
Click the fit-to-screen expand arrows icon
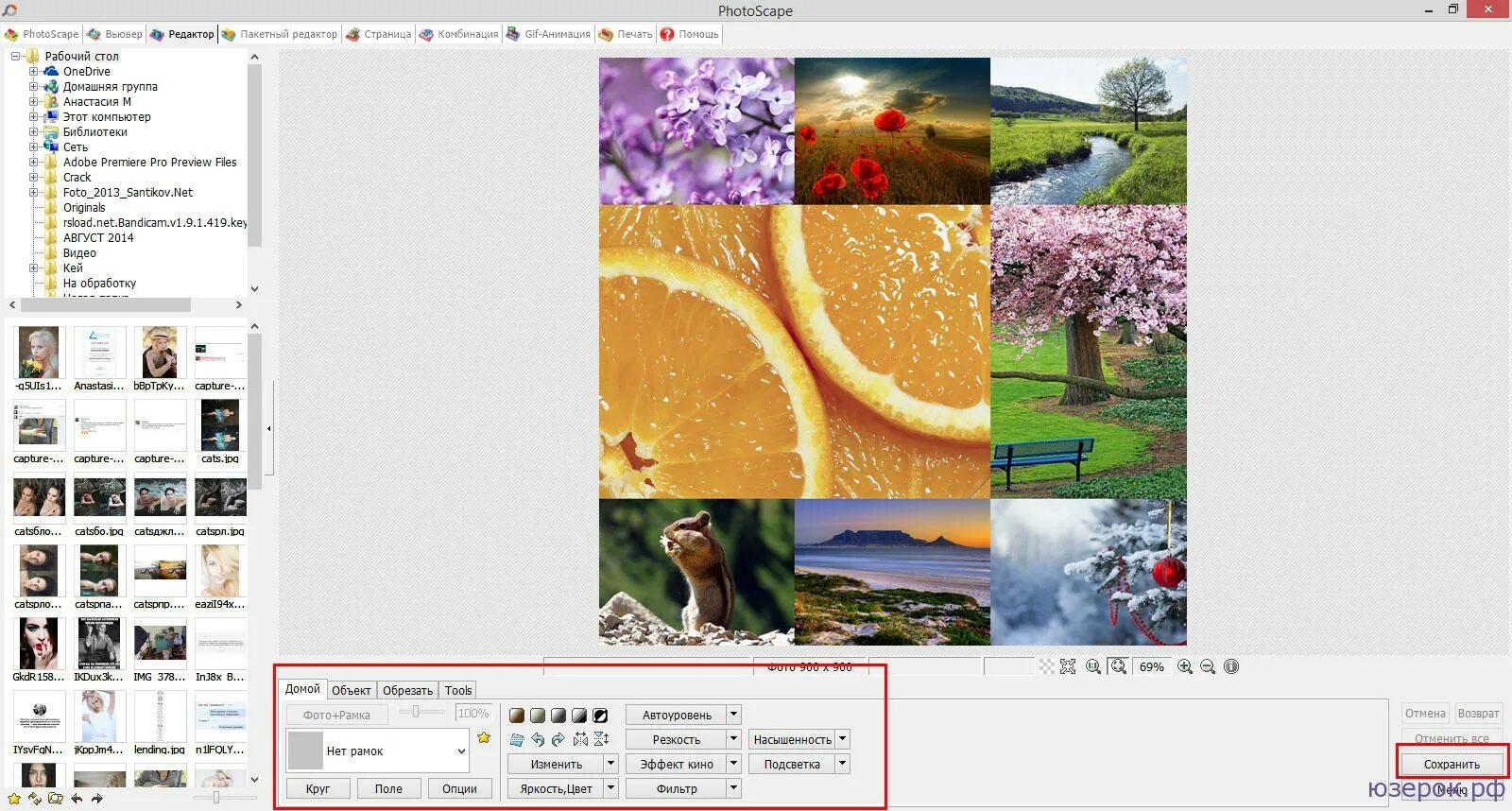click(1068, 666)
